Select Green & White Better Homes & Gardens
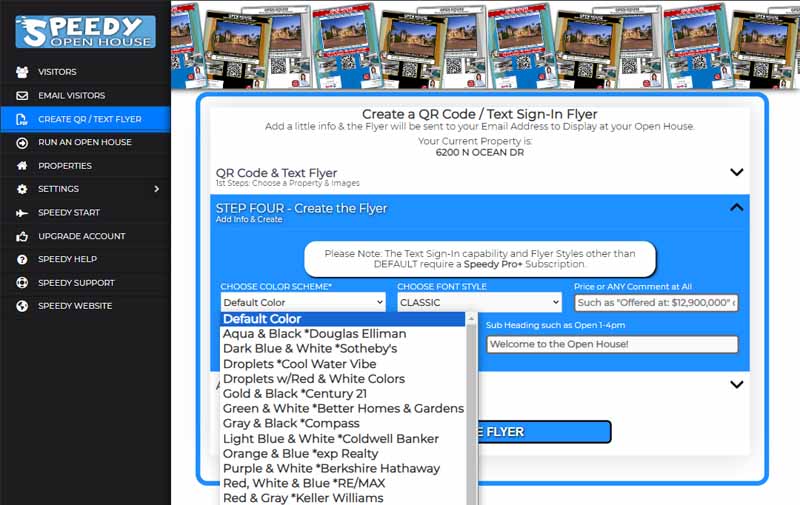This screenshot has height=505, width=800. [x=343, y=409]
